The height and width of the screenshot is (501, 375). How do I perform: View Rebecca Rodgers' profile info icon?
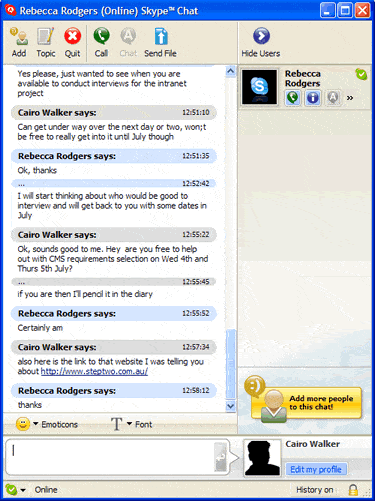[x=313, y=98]
